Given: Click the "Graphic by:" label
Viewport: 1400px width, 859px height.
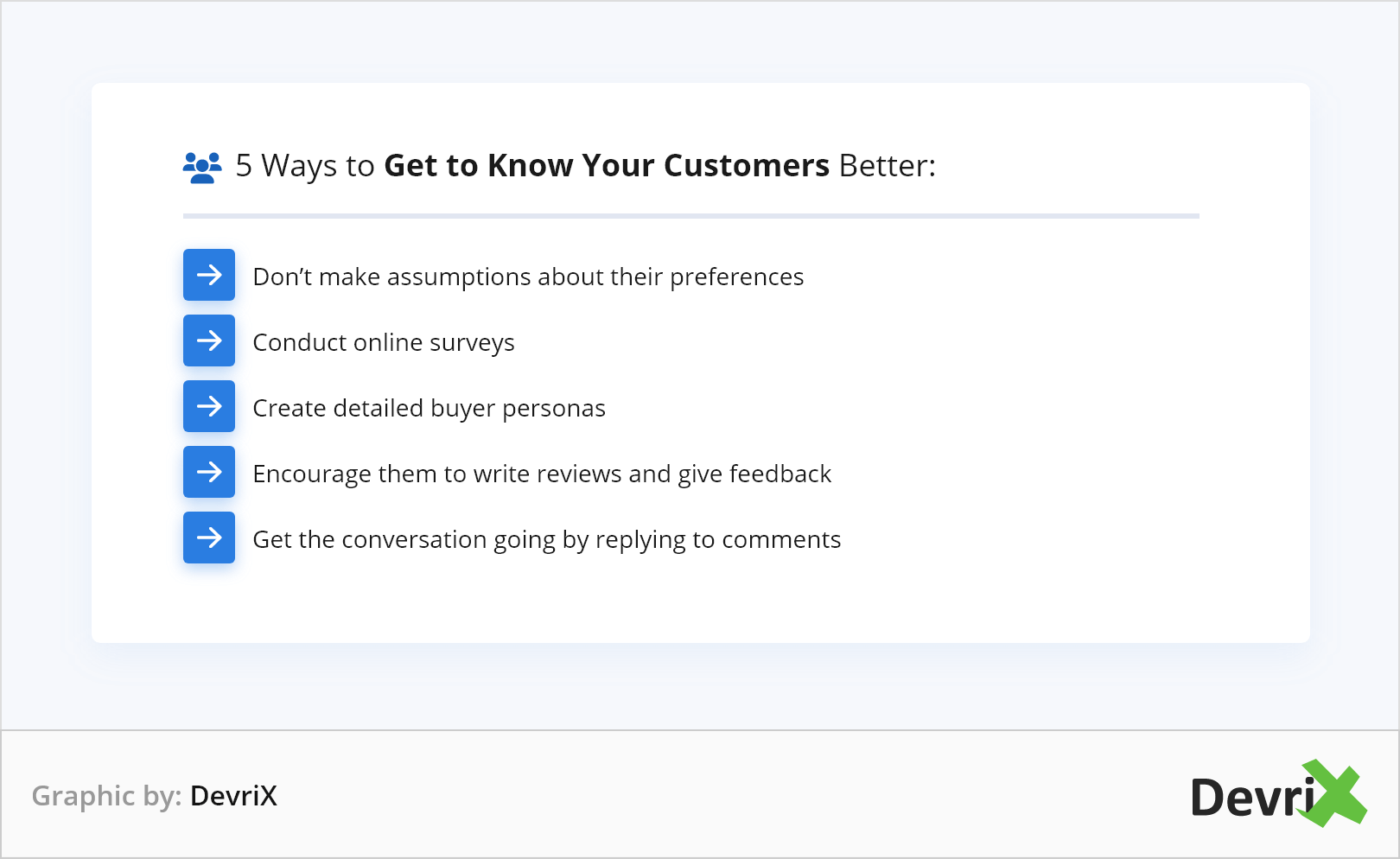Looking at the screenshot, I should (x=106, y=796).
